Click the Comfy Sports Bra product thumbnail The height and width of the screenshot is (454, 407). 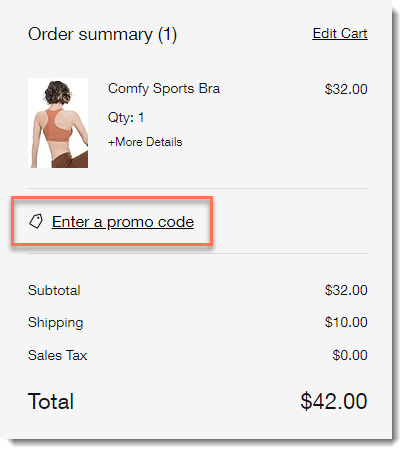(x=58, y=123)
